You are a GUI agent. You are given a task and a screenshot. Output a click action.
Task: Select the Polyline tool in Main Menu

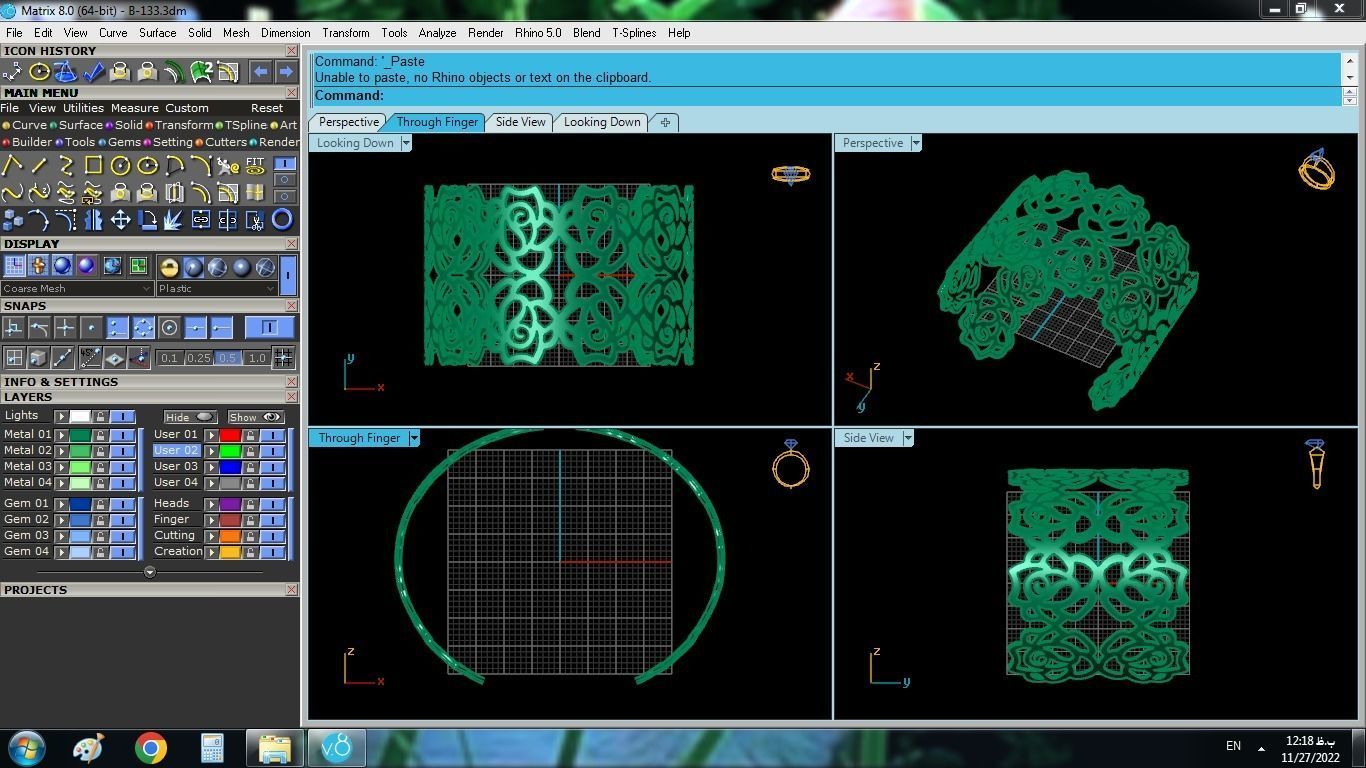pyautogui.click(x=12, y=165)
